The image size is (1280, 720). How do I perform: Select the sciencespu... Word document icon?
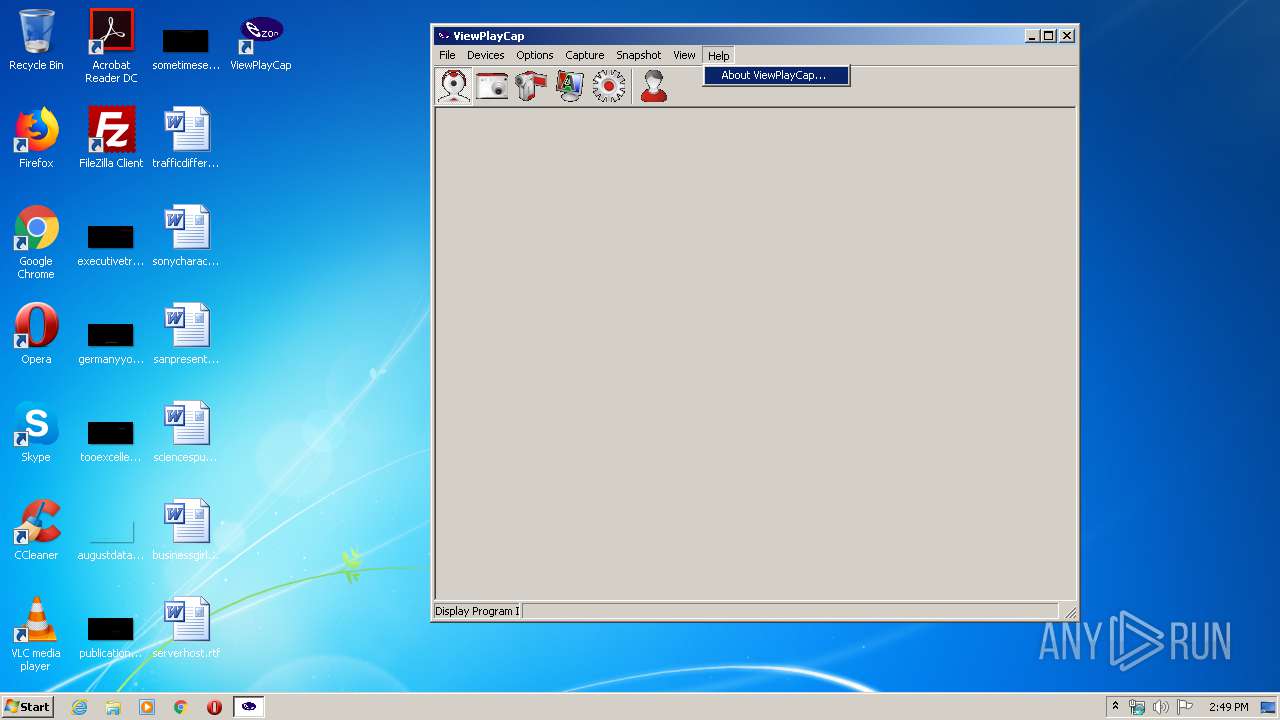coord(186,432)
